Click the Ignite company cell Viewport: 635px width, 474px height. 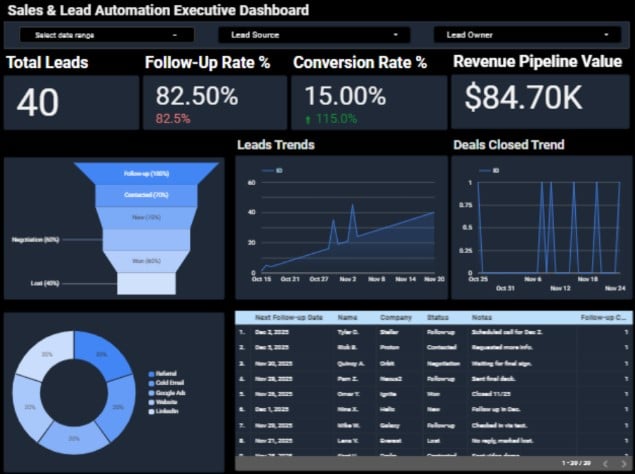[x=388, y=394]
